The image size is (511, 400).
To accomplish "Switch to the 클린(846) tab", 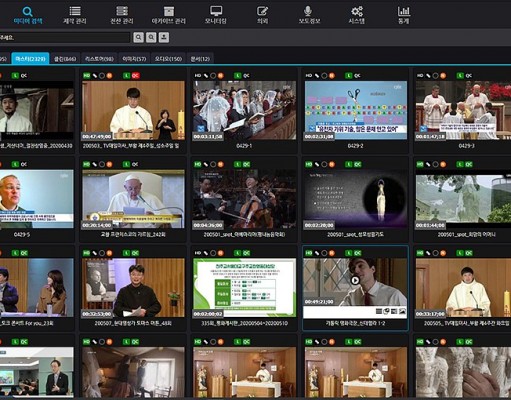I will [x=65, y=59].
